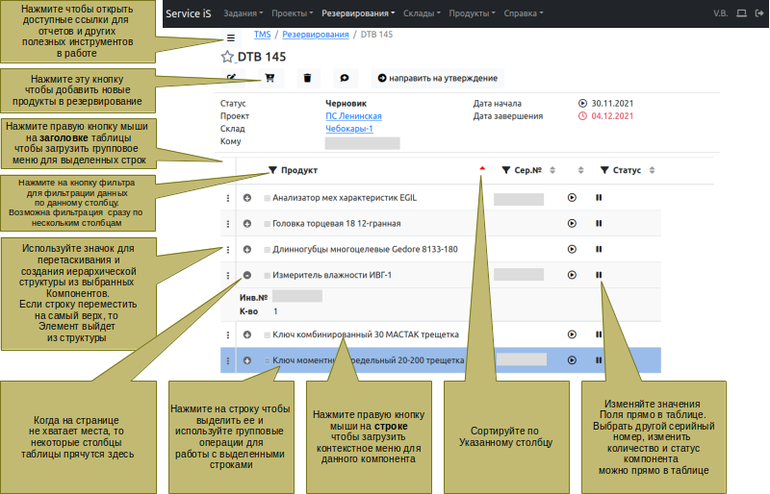Open the Чебокары-1 warehouse link

tap(349, 129)
